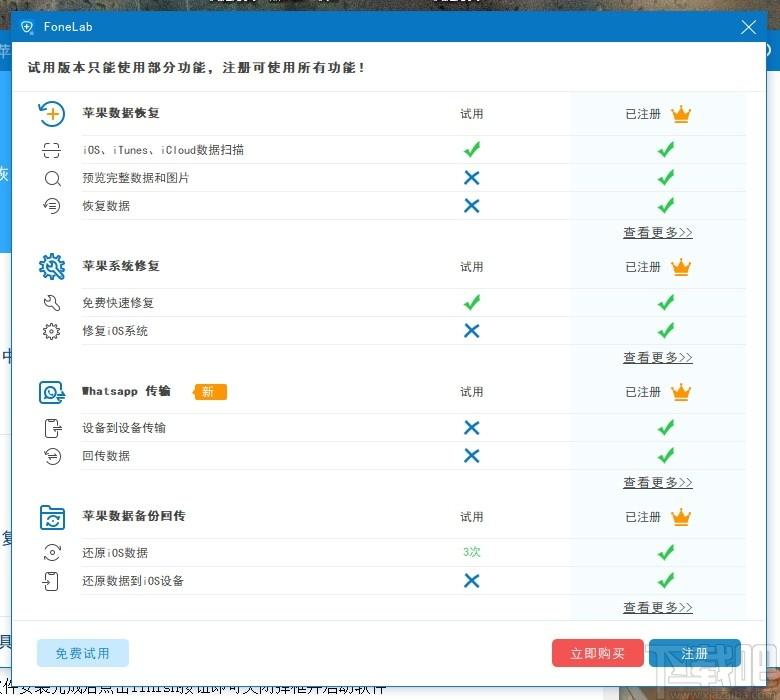Click registered green check for 还原iOS数据
The image size is (780, 700).
pos(666,552)
